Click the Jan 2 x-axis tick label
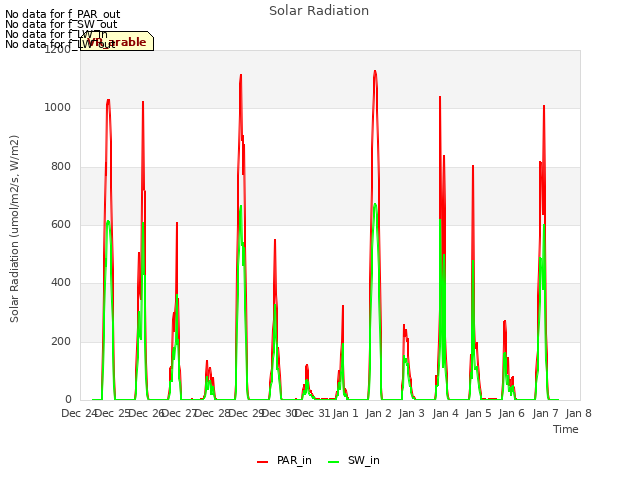This screenshot has height=480, width=640. [x=378, y=413]
